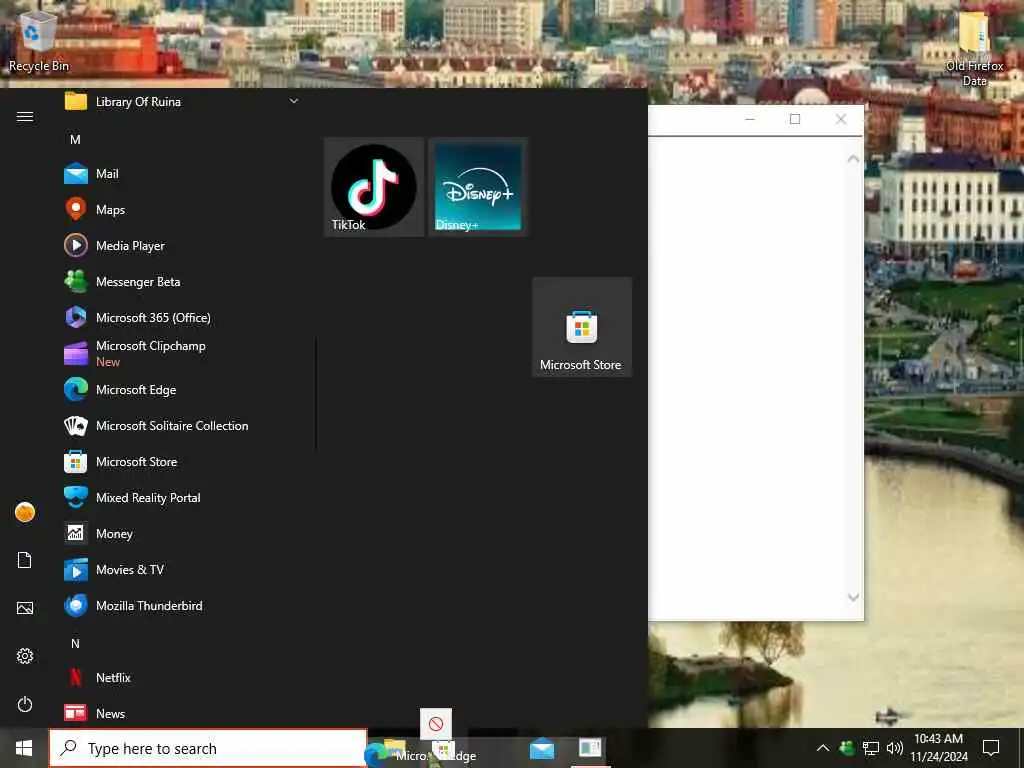The width and height of the screenshot is (1024, 768).
Task: Launch Mixed Reality Portal
Action: [182, 498]
